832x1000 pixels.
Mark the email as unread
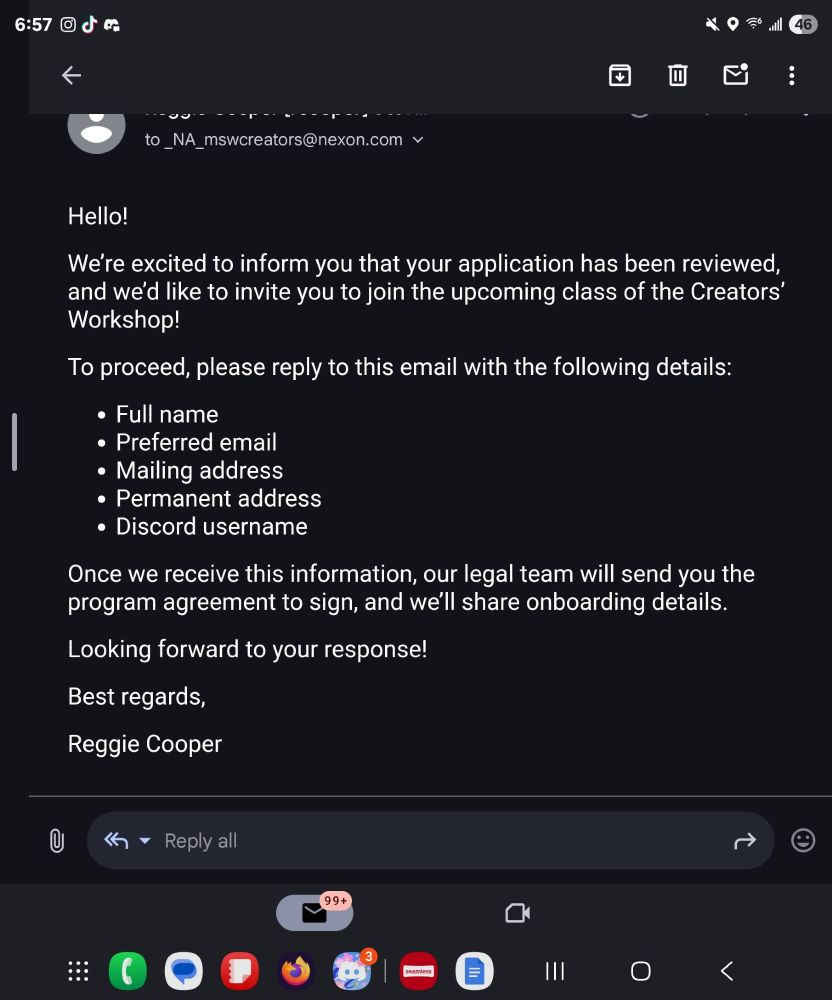pos(736,75)
